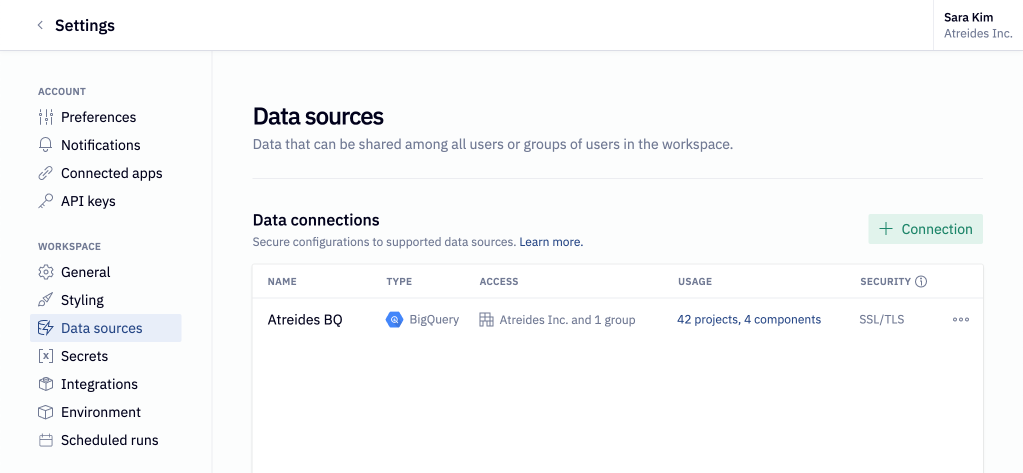Click the BigQuery hexagon logo

click(395, 320)
